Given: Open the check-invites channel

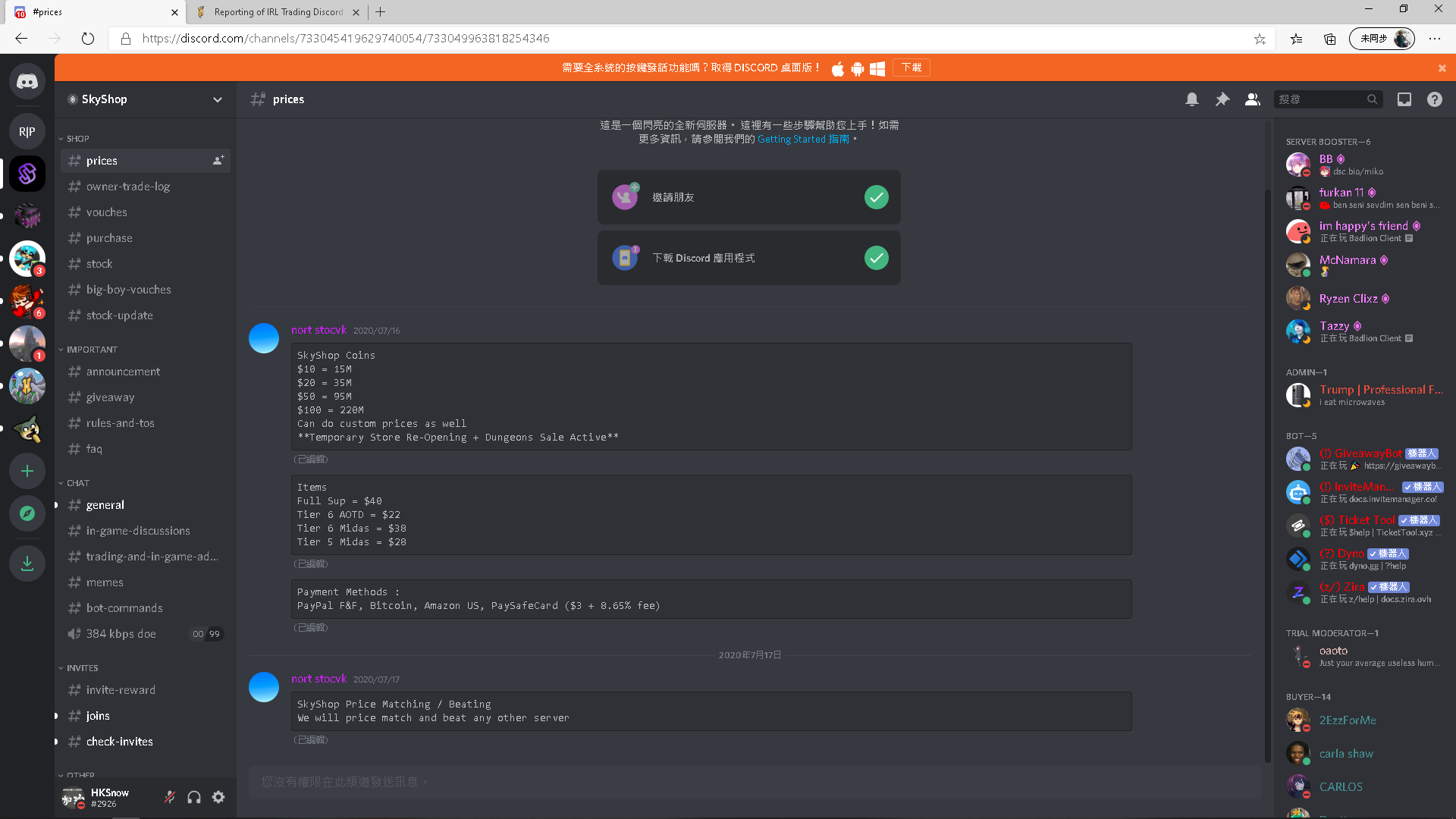Looking at the screenshot, I should coord(146,742).
